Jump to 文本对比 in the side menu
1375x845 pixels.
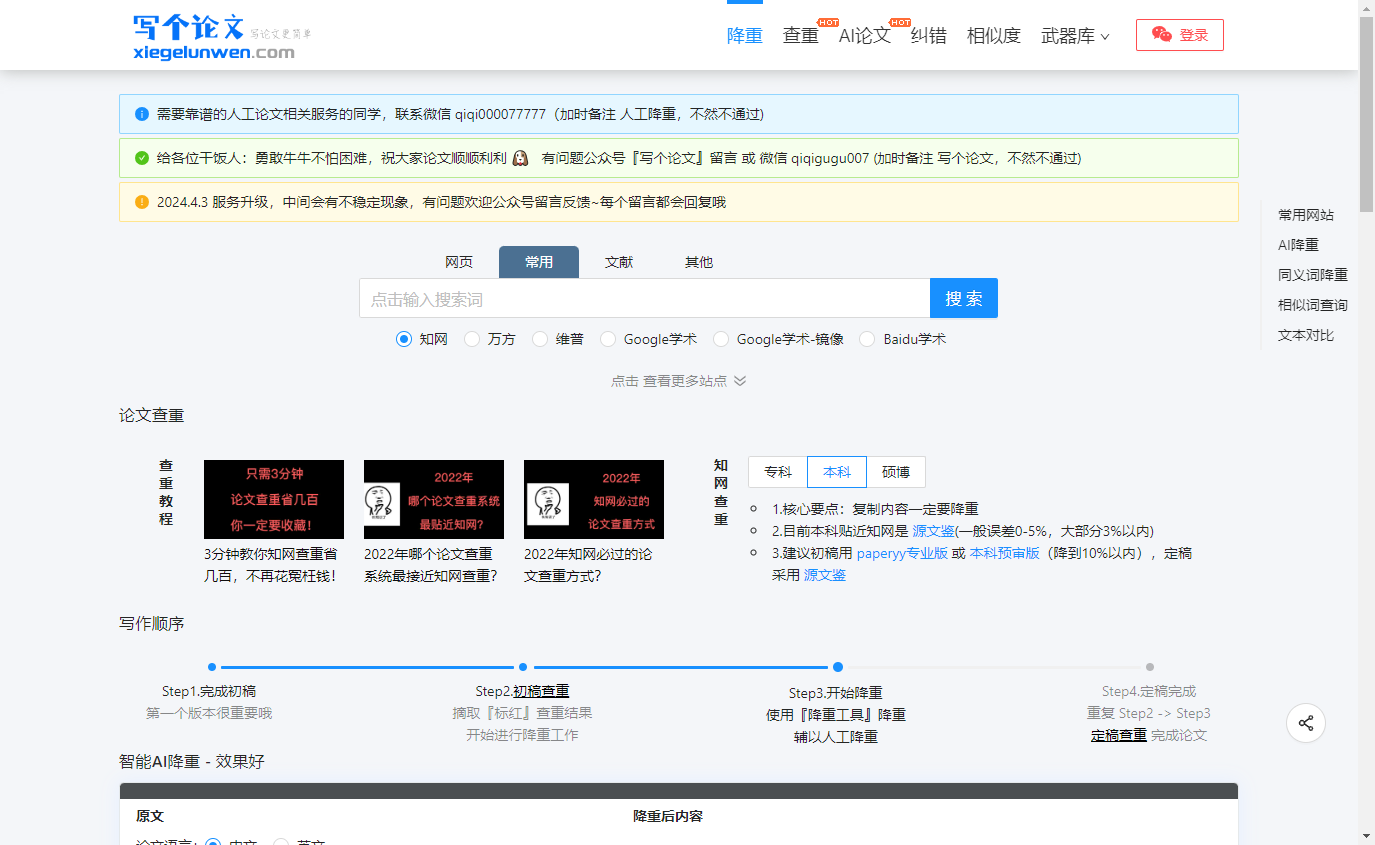pos(1306,335)
